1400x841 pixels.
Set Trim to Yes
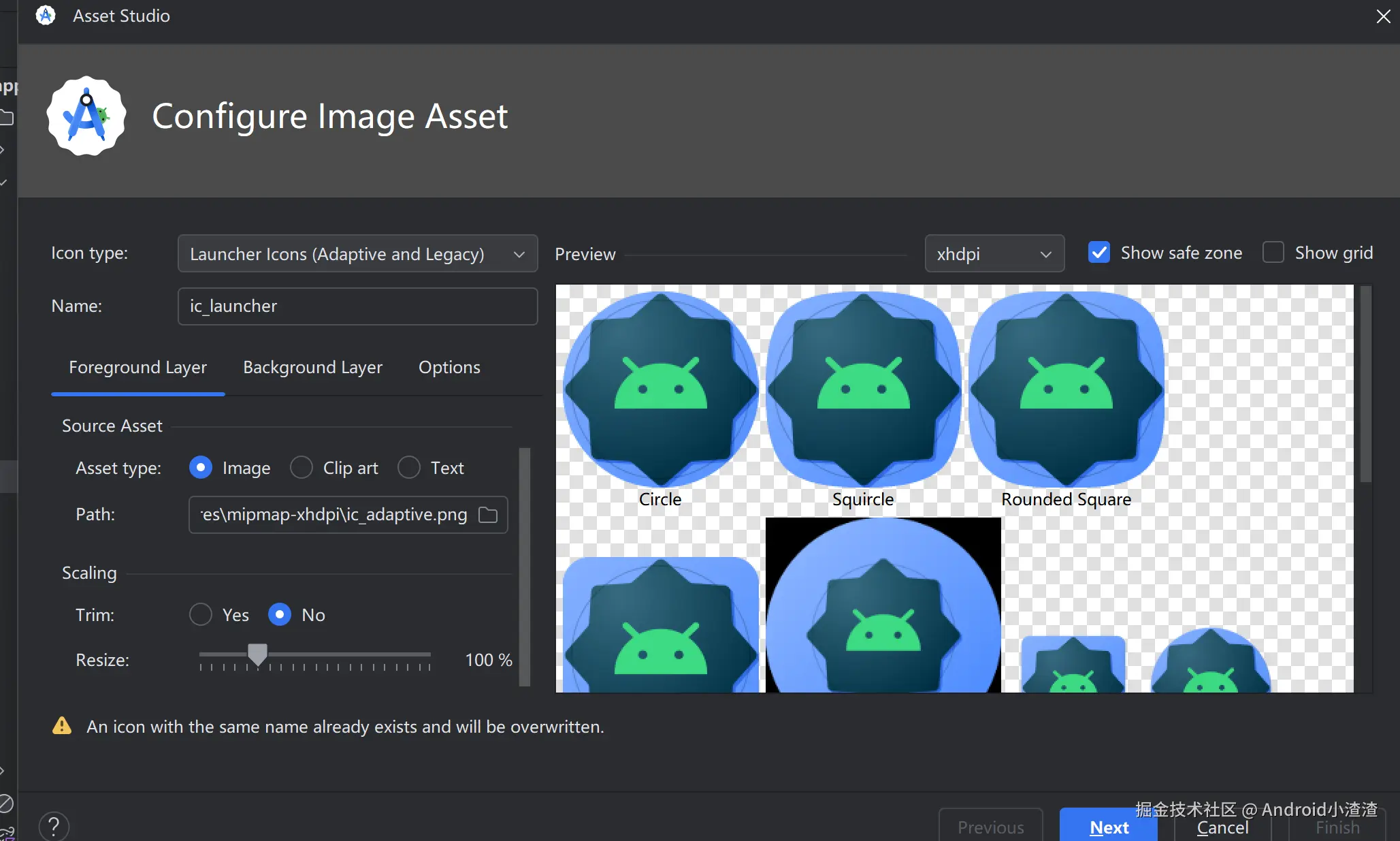(x=201, y=615)
